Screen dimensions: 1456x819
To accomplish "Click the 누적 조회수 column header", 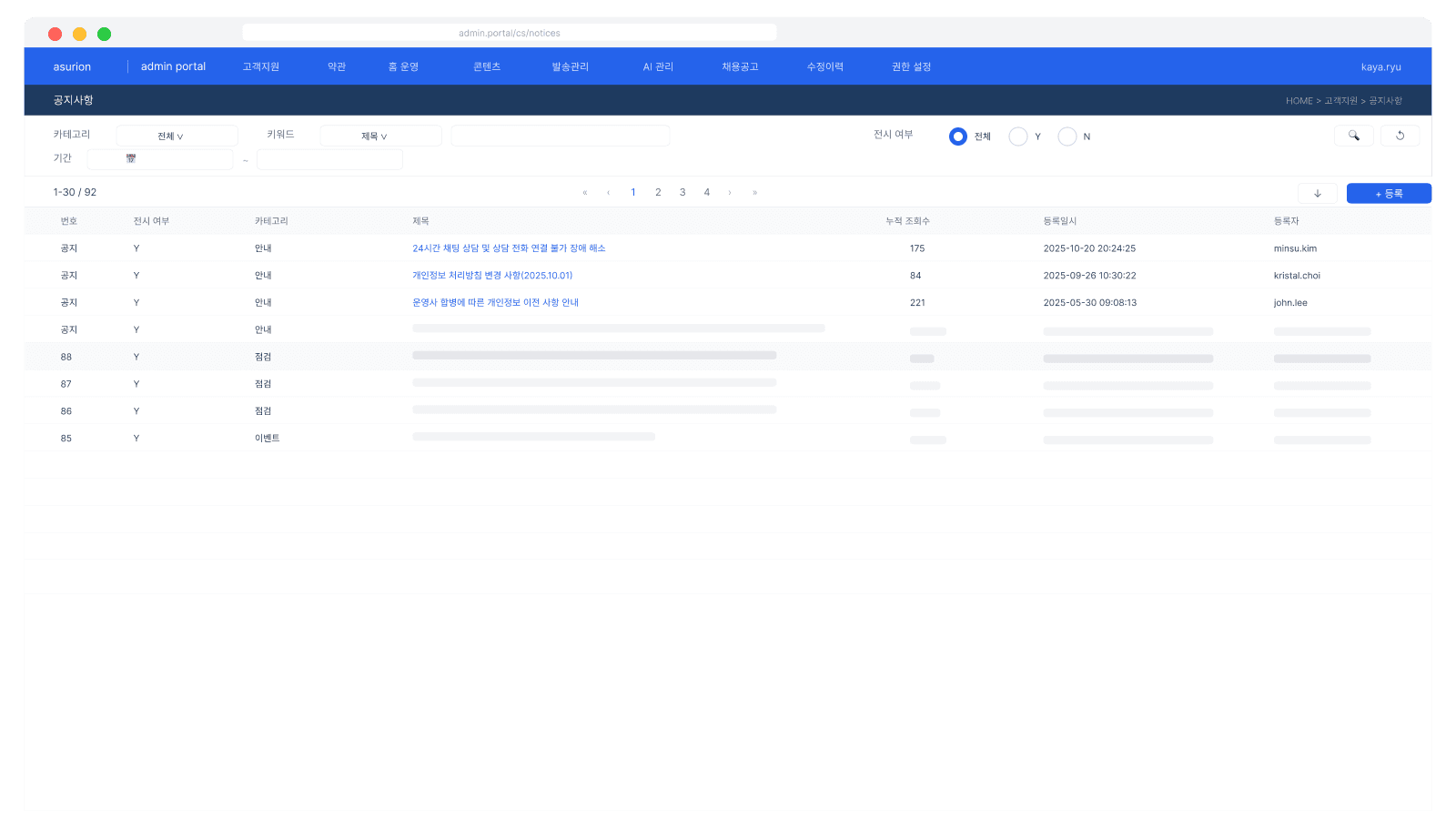I will 908,221.
